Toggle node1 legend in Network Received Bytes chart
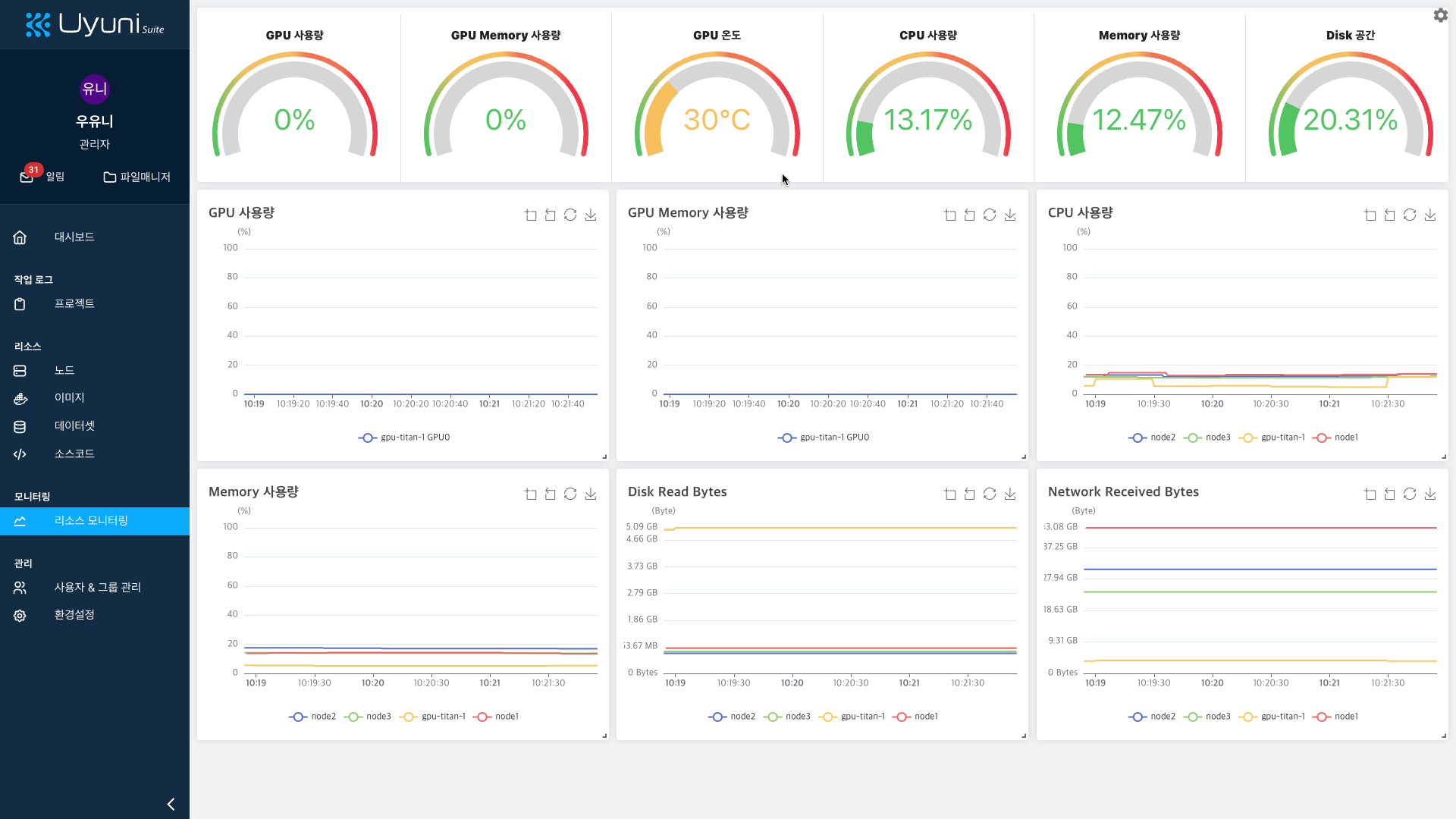This screenshot has height=819, width=1456. (x=1335, y=717)
